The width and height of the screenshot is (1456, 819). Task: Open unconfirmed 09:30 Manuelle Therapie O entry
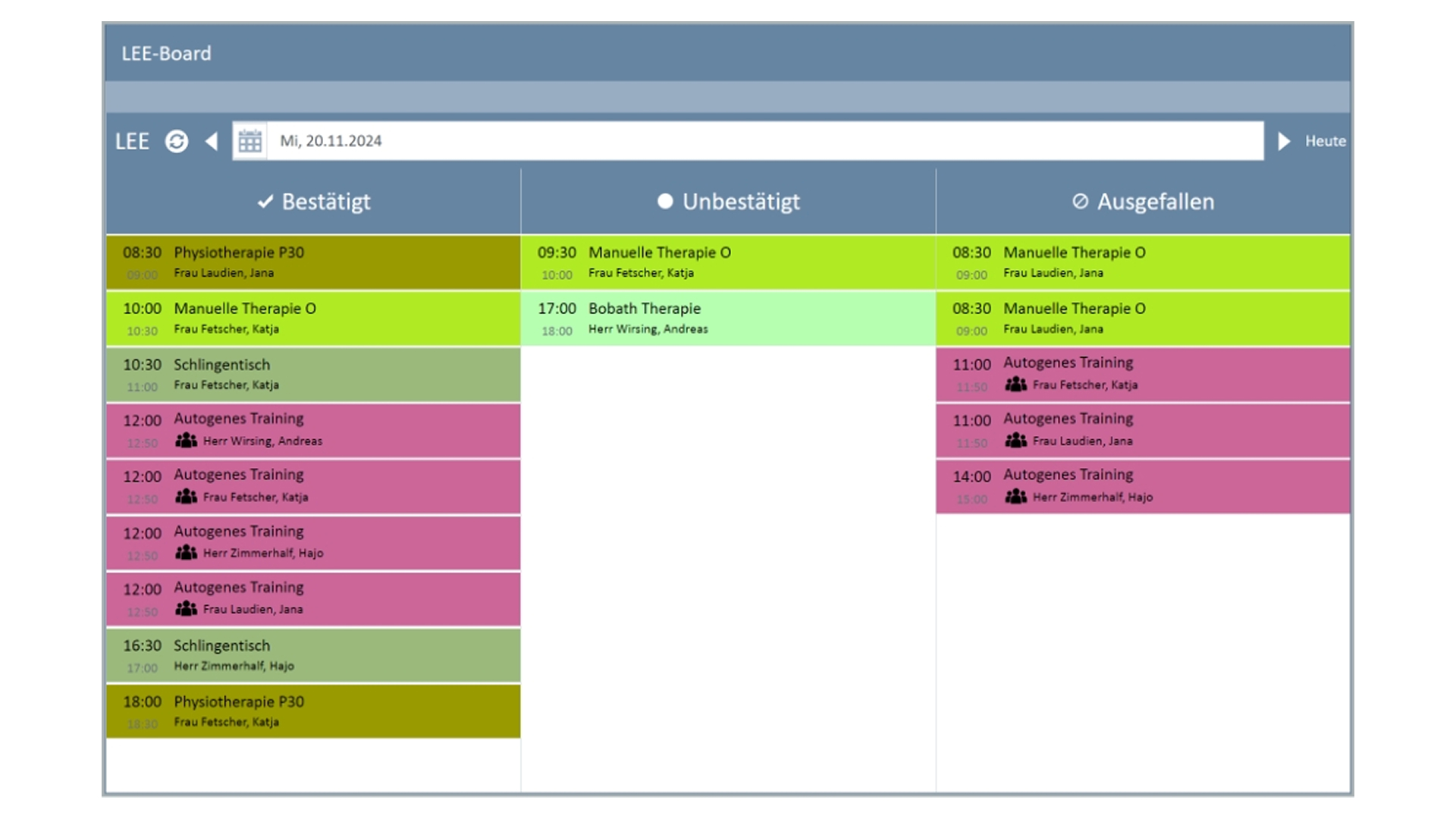click(728, 262)
